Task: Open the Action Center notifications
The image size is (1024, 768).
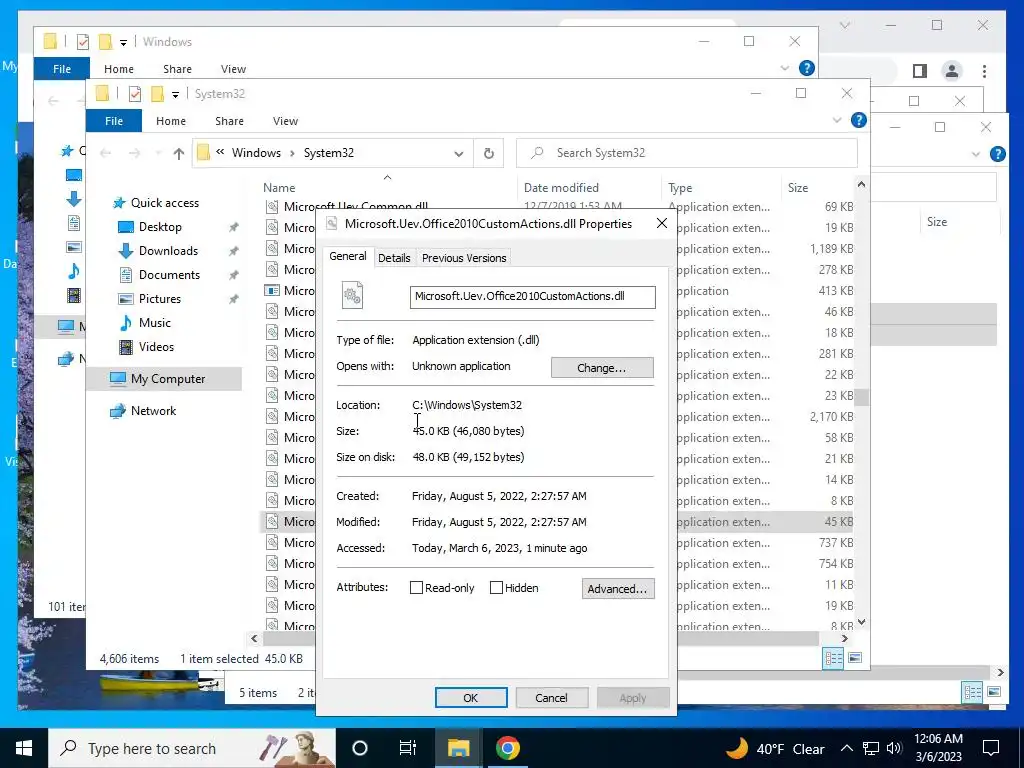Action: tap(991, 748)
